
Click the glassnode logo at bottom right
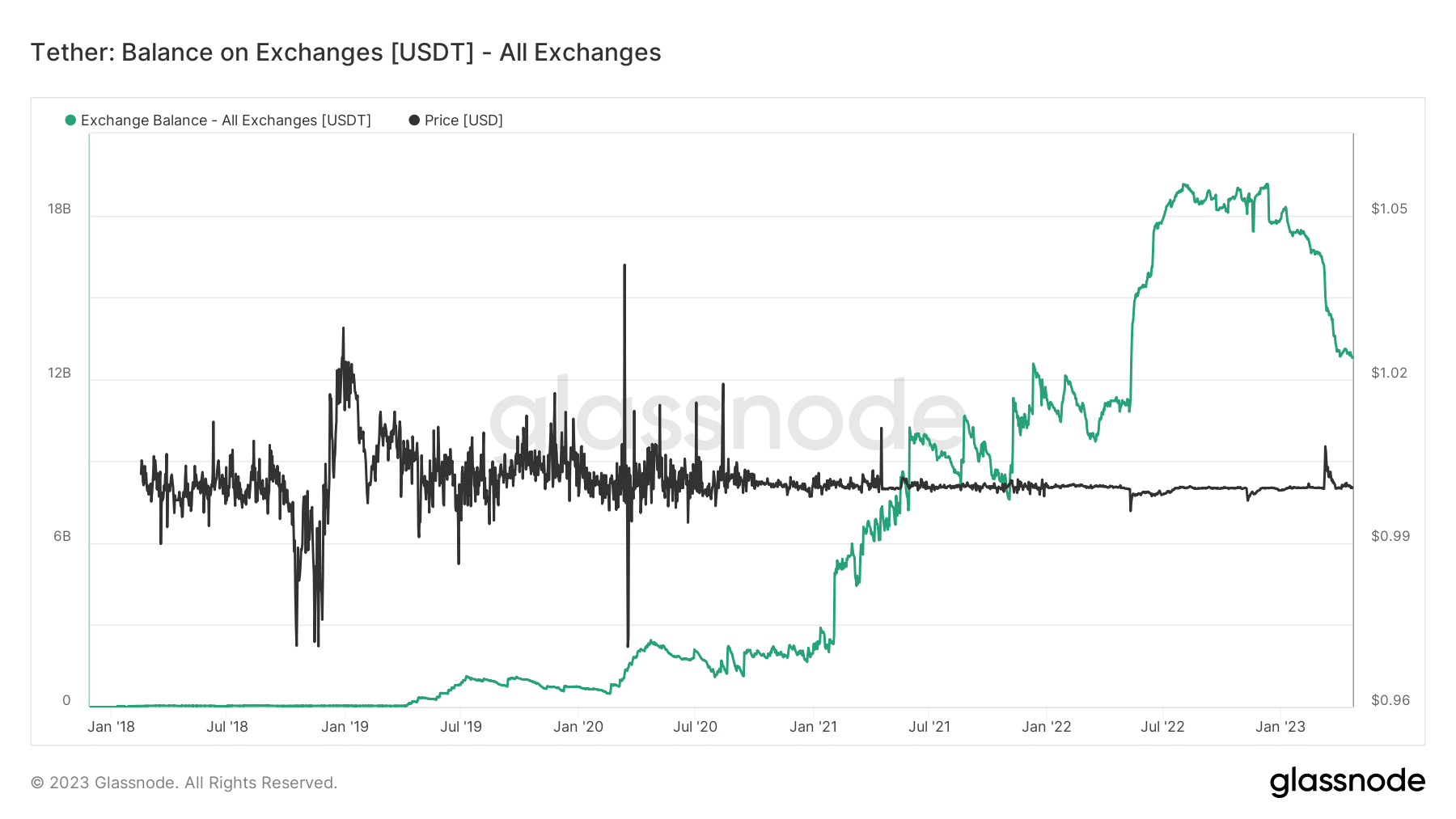[x=1347, y=782]
